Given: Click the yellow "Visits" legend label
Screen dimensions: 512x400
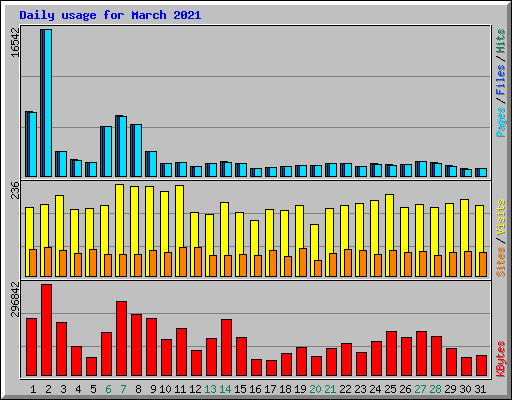Looking at the screenshot, I should click(500, 217).
